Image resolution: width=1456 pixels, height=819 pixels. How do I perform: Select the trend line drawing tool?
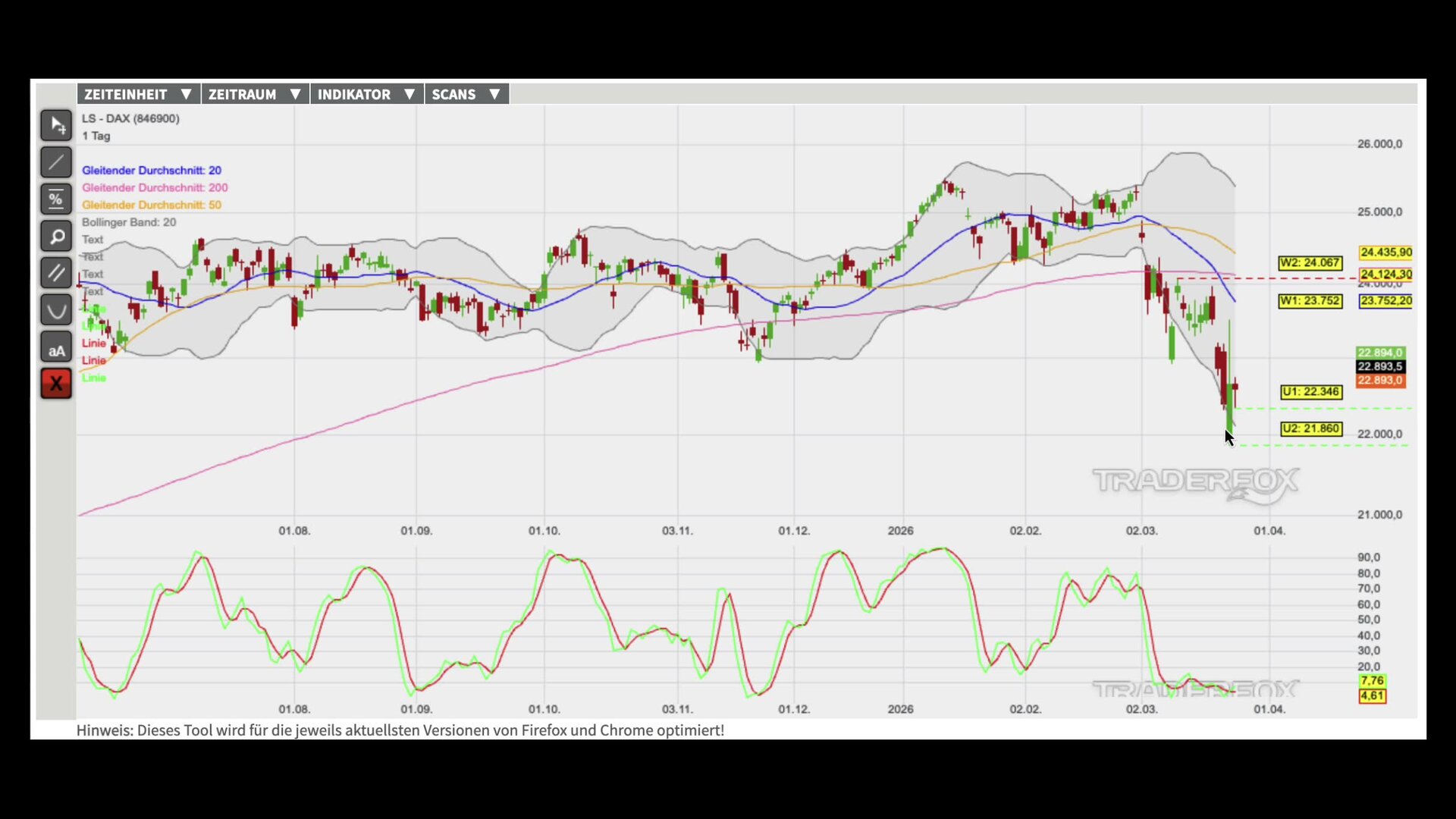pyautogui.click(x=56, y=162)
